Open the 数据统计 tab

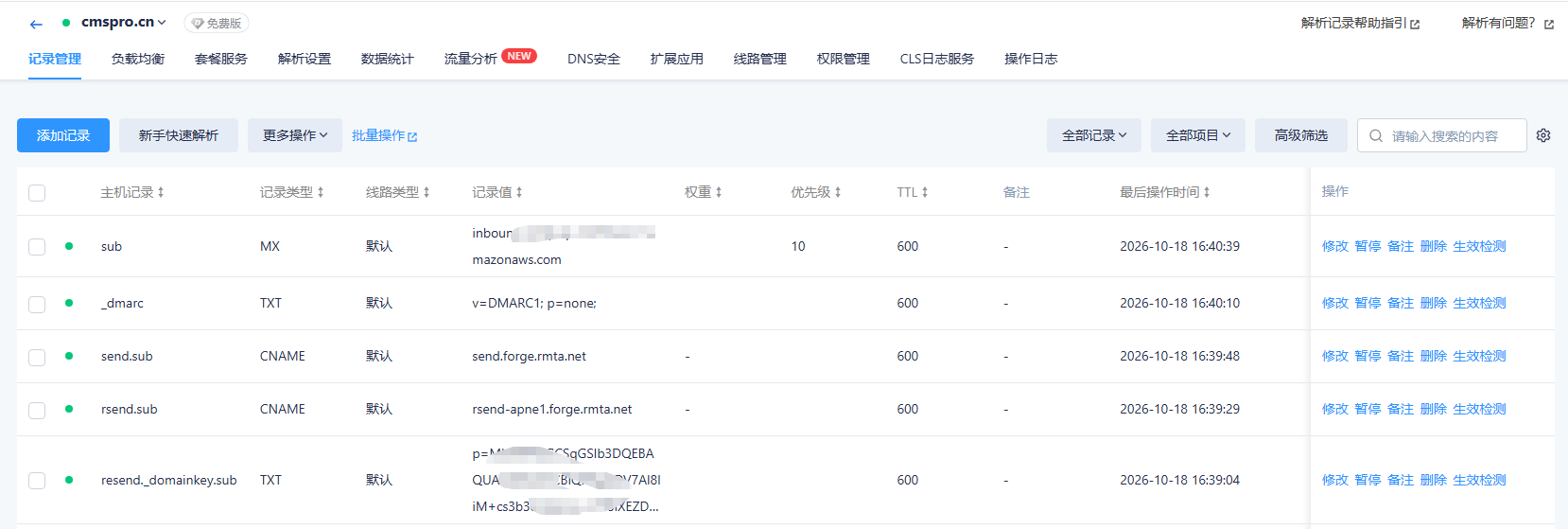(388, 59)
